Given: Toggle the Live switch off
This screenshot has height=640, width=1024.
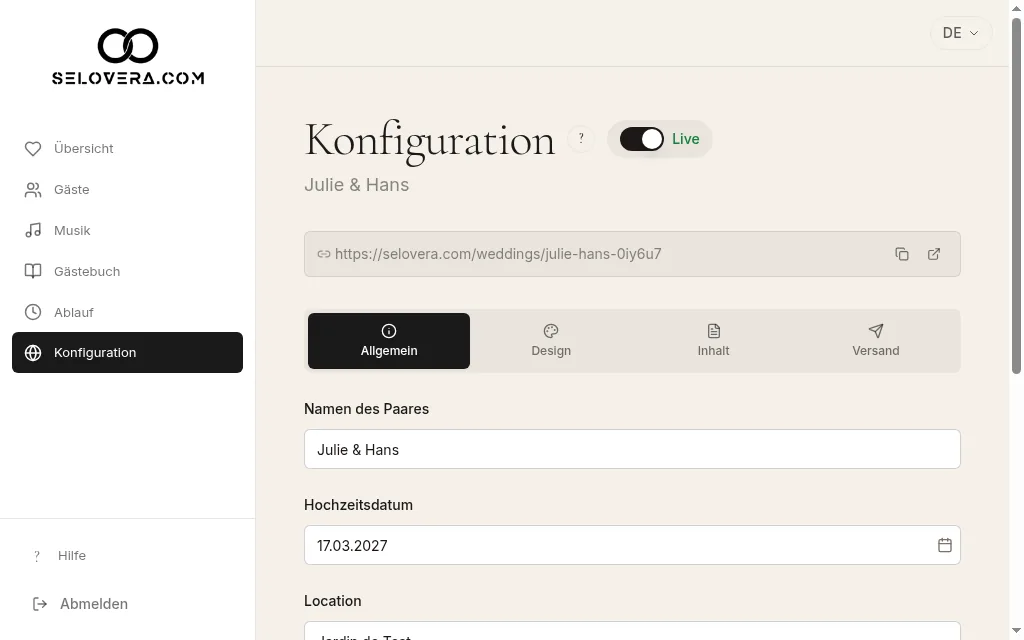Looking at the screenshot, I should point(641,139).
